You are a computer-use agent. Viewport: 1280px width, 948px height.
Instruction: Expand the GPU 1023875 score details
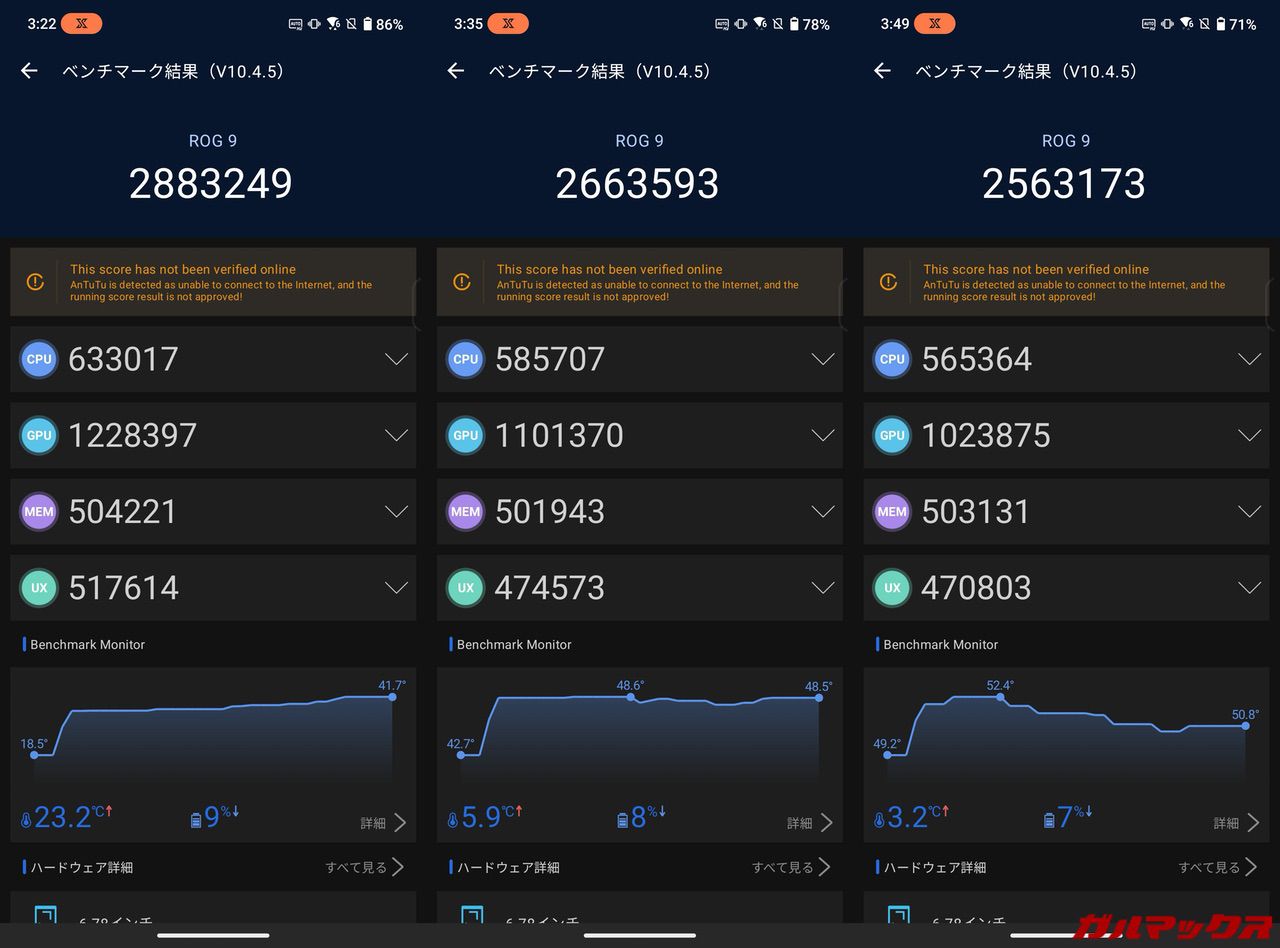click(1249, 435)
